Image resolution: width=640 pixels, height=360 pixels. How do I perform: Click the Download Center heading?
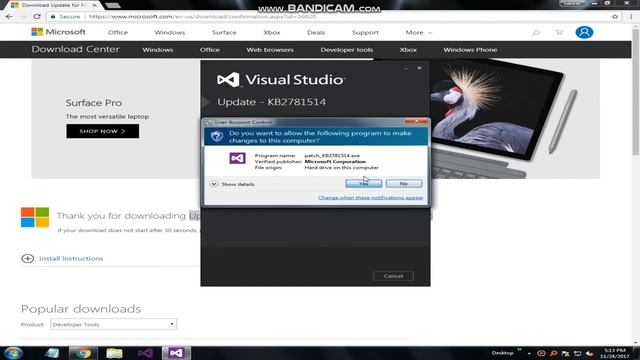click(76, 49)
